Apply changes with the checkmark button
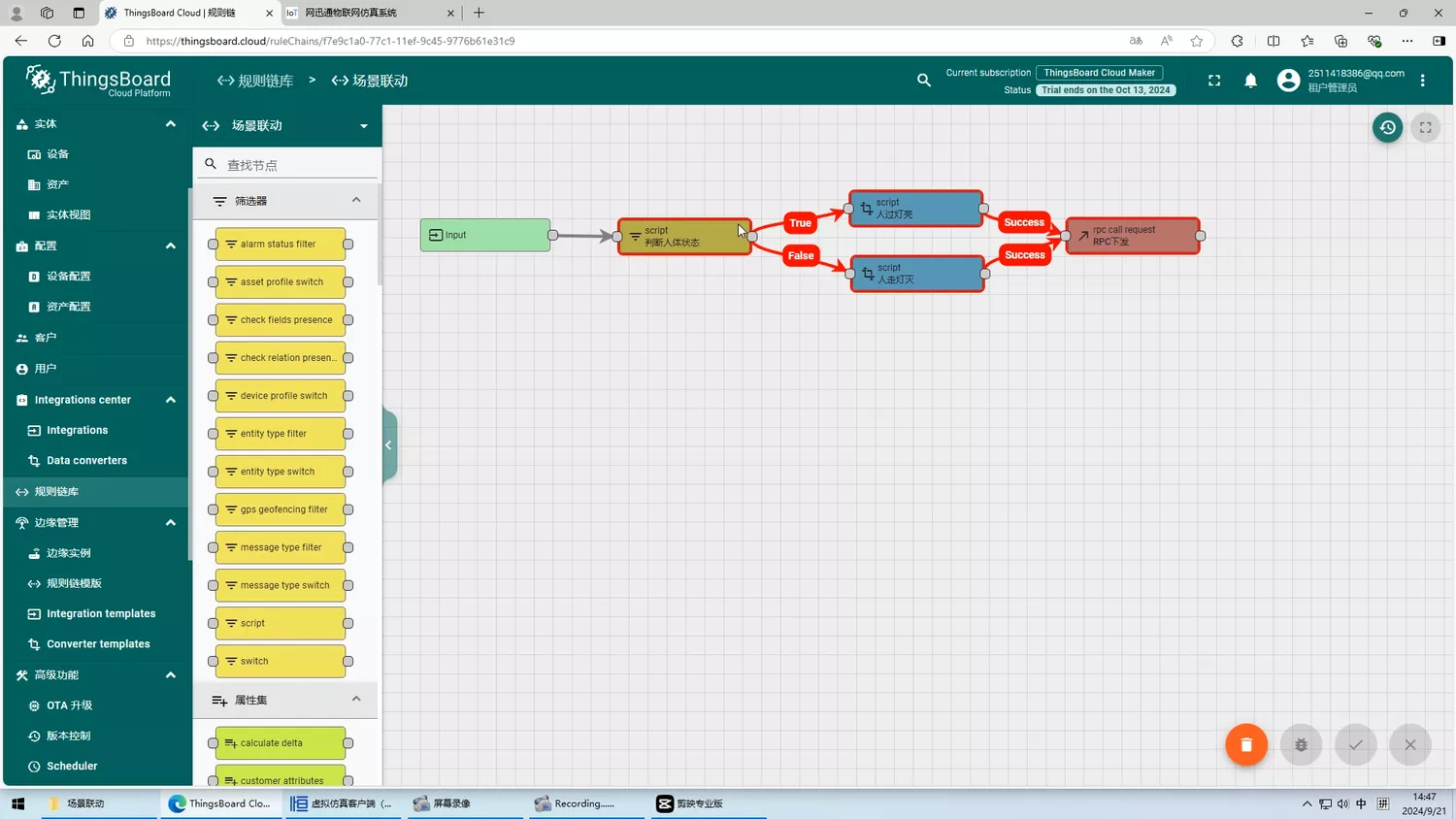 click(1355, 745)
